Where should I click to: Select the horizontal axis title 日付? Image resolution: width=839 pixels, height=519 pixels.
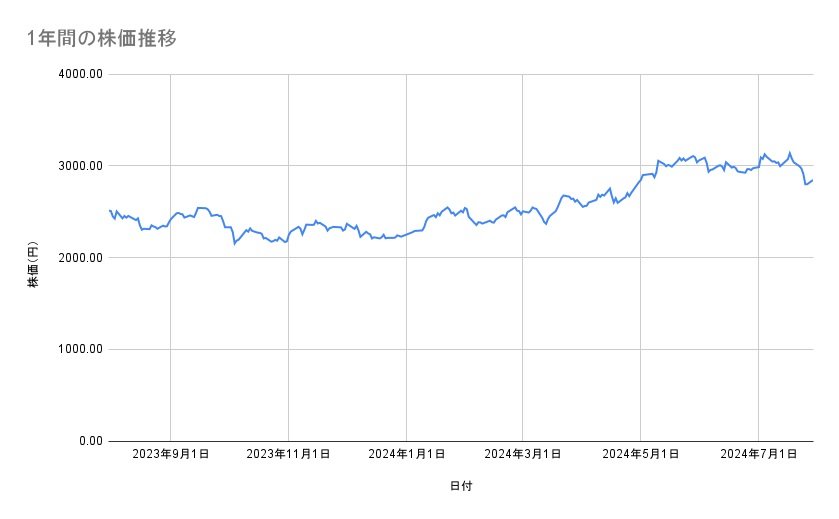460,487
